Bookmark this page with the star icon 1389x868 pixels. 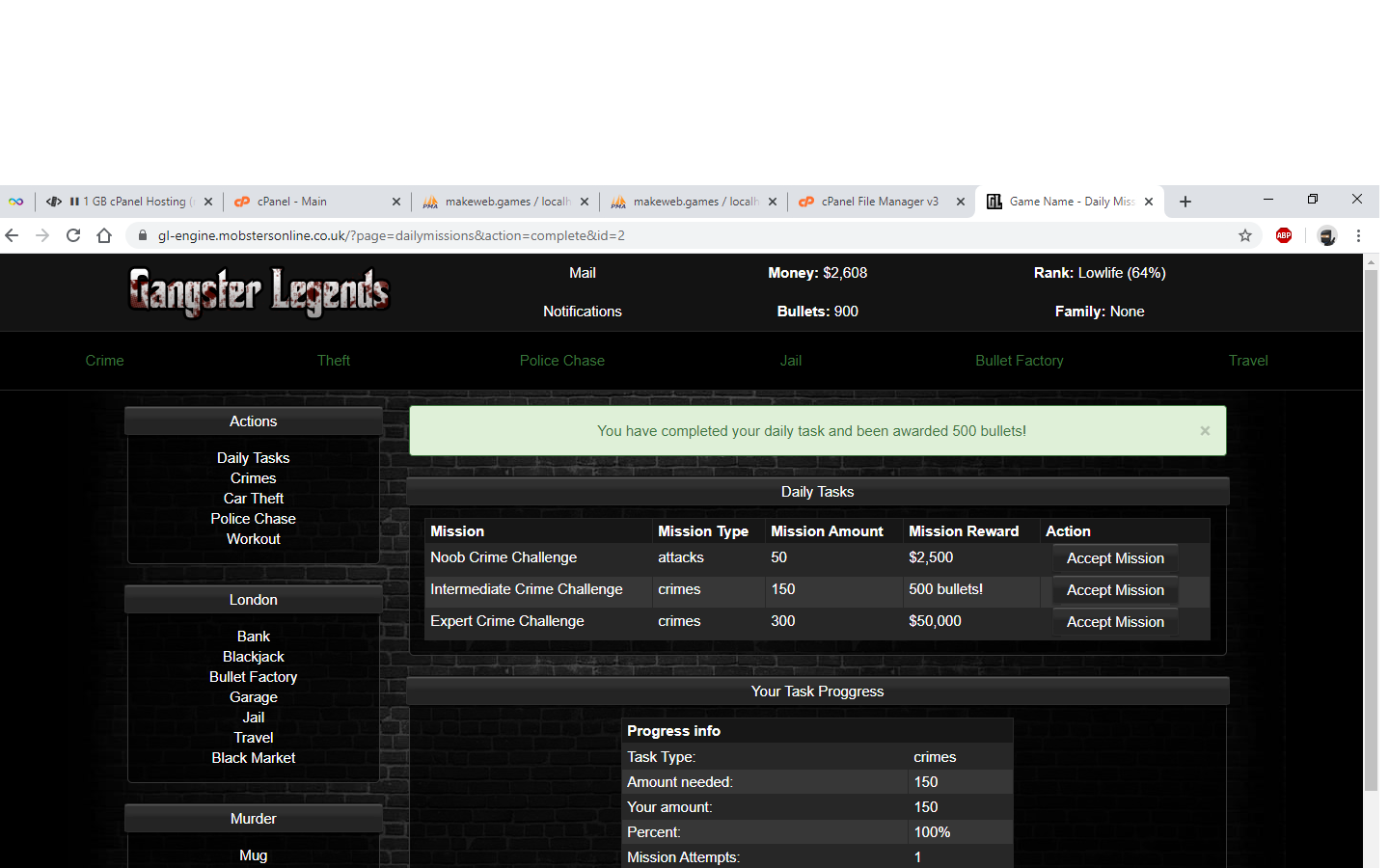1245,235
